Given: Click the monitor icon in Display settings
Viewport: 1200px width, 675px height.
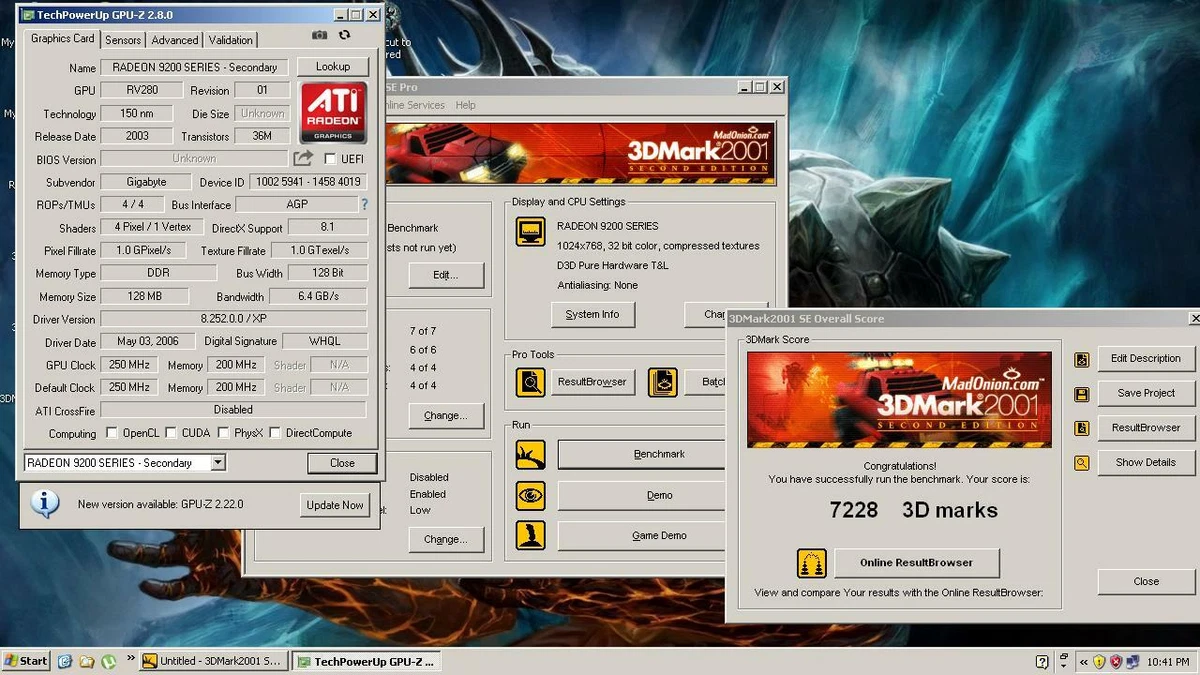Looking at the screenshot, I should click(x=530, y=232).
